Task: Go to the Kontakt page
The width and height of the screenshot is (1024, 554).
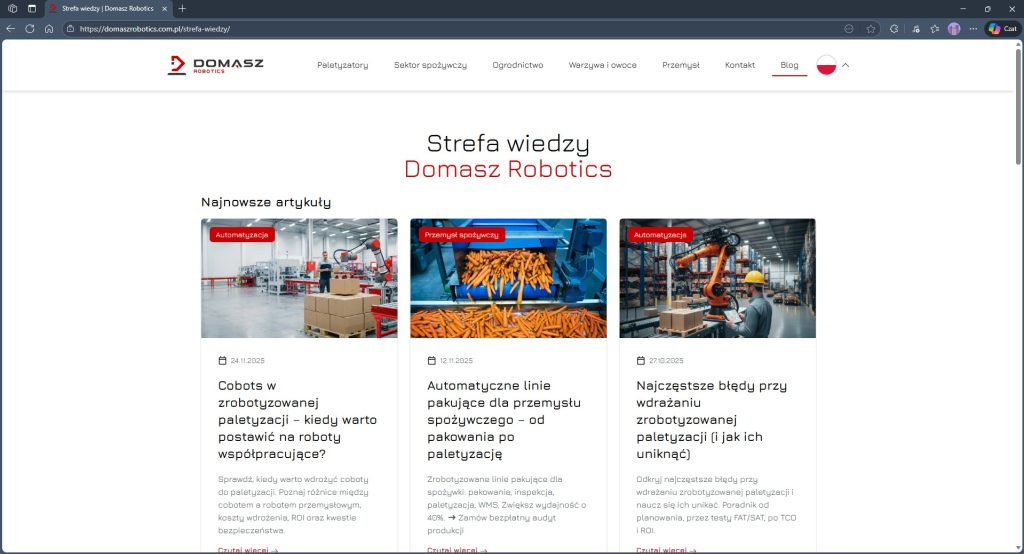Action: tap(740, 65)
